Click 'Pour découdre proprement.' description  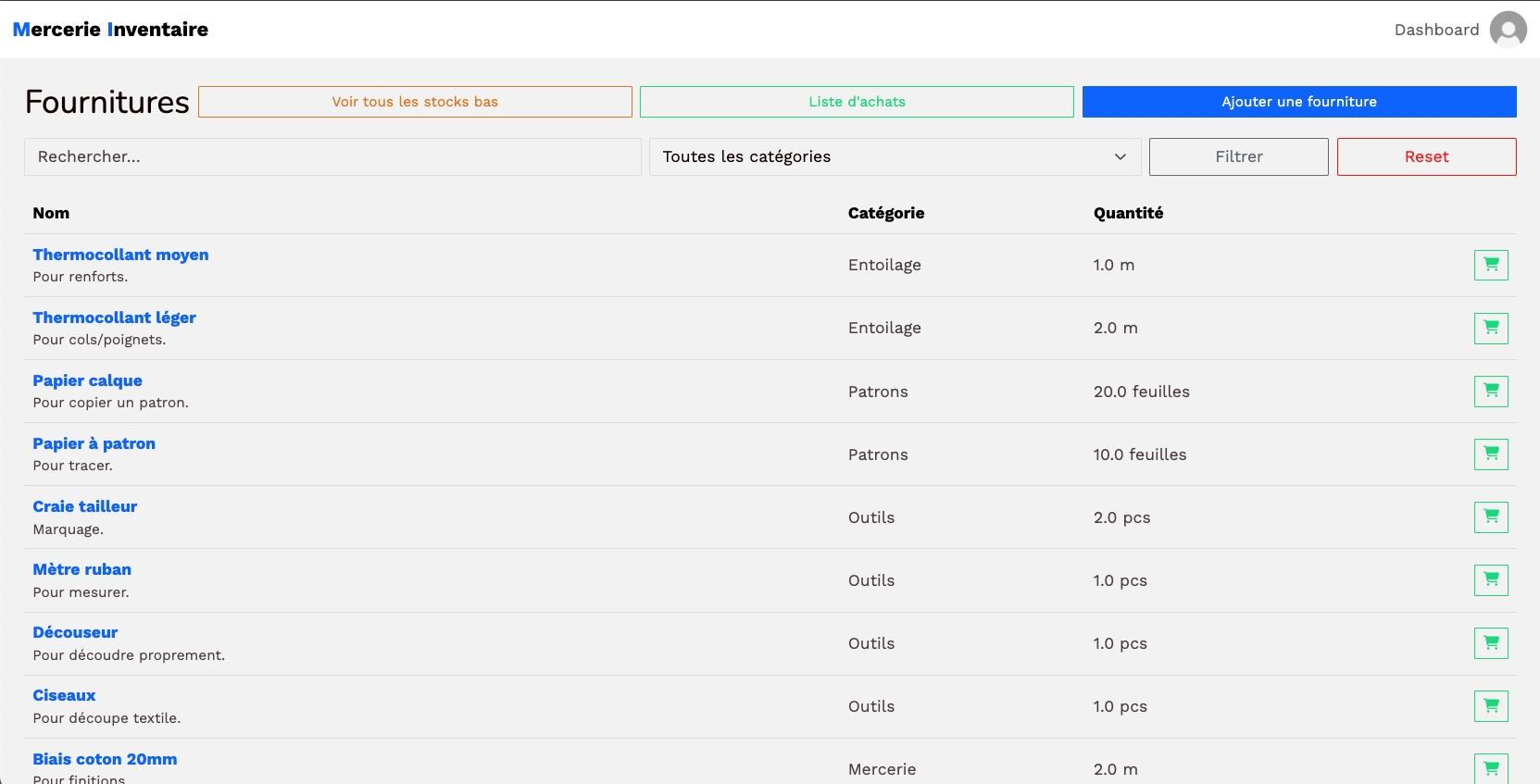point(129,655)
